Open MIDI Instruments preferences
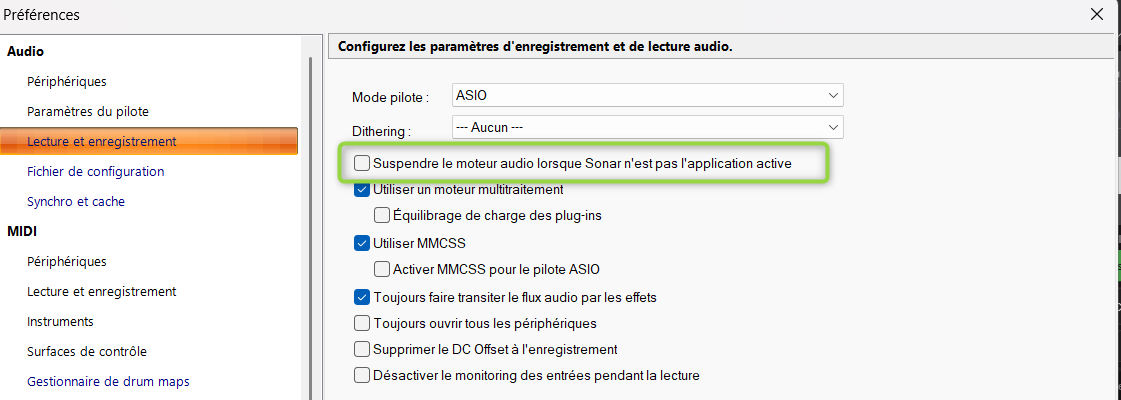The height and width of the screenshot is (400, 1121). tap(60, 321)
